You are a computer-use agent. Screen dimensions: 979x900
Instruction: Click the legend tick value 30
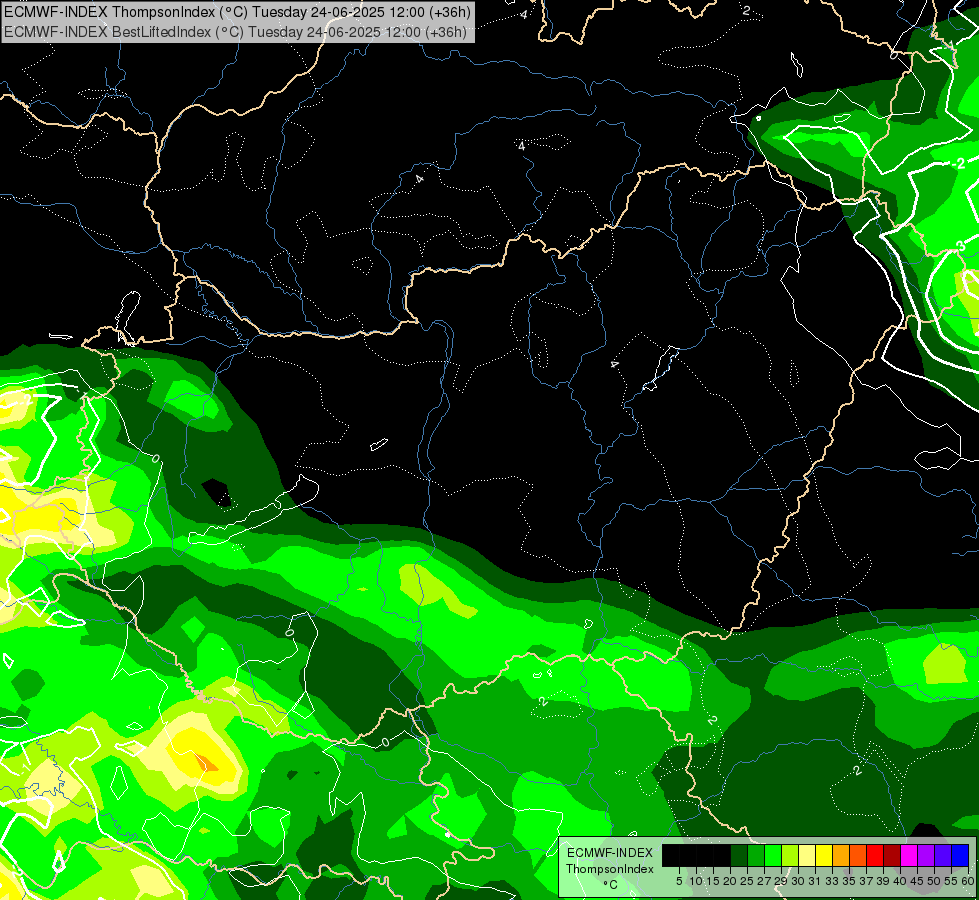[798, 881]
